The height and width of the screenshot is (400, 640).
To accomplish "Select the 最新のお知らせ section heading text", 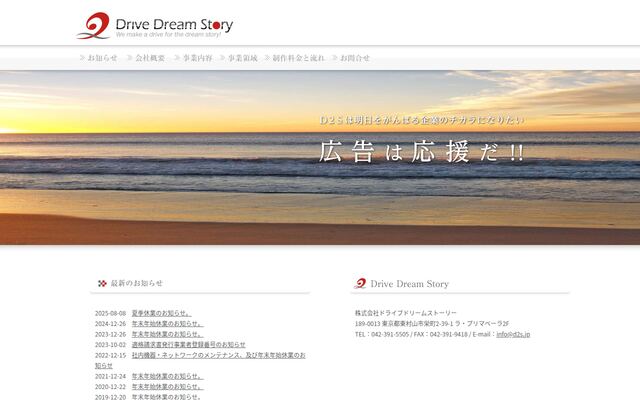I will [x=137, y=283].
